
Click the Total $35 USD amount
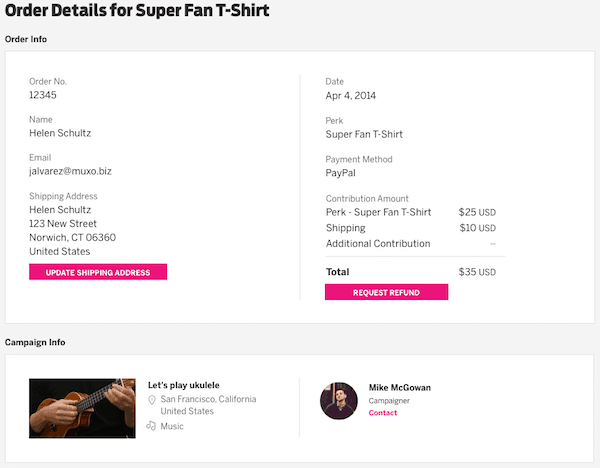[477, 272]
